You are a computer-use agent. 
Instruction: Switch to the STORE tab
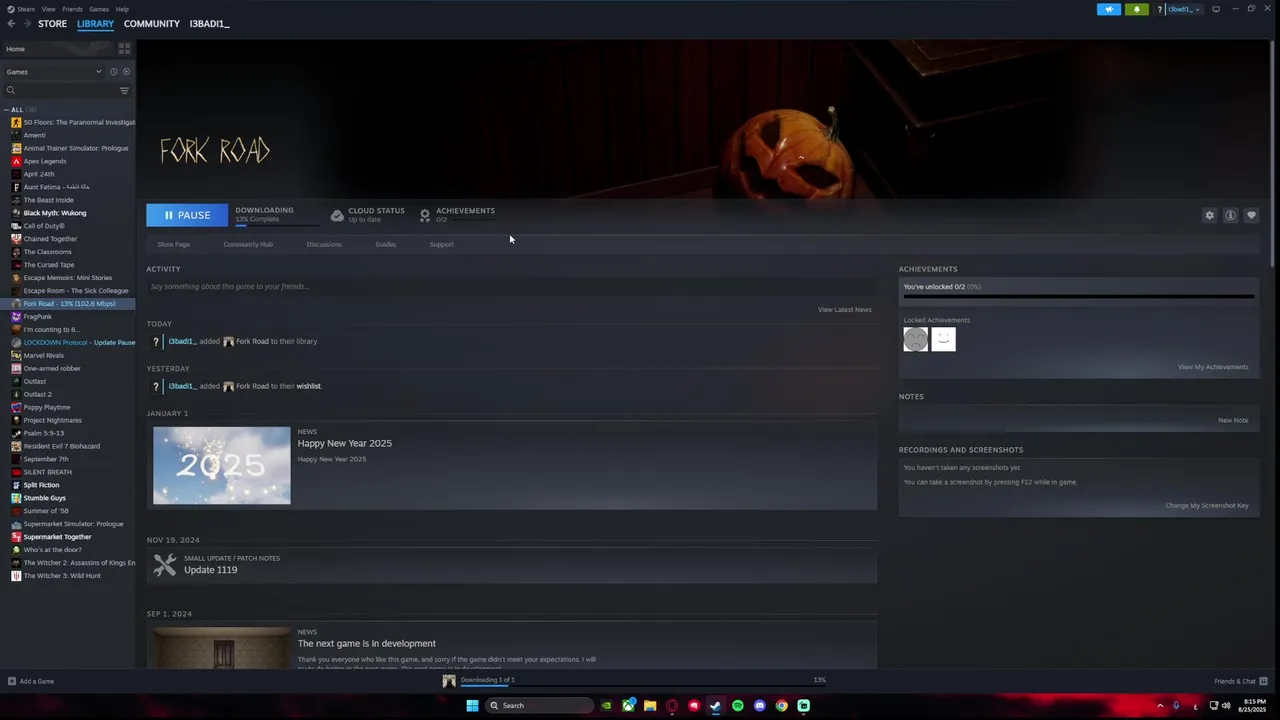click(x=52, y=23)
